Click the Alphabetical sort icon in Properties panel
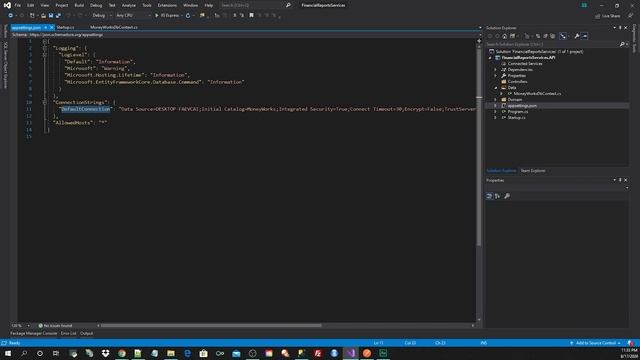The image size is (640, 360). [497, 196]
